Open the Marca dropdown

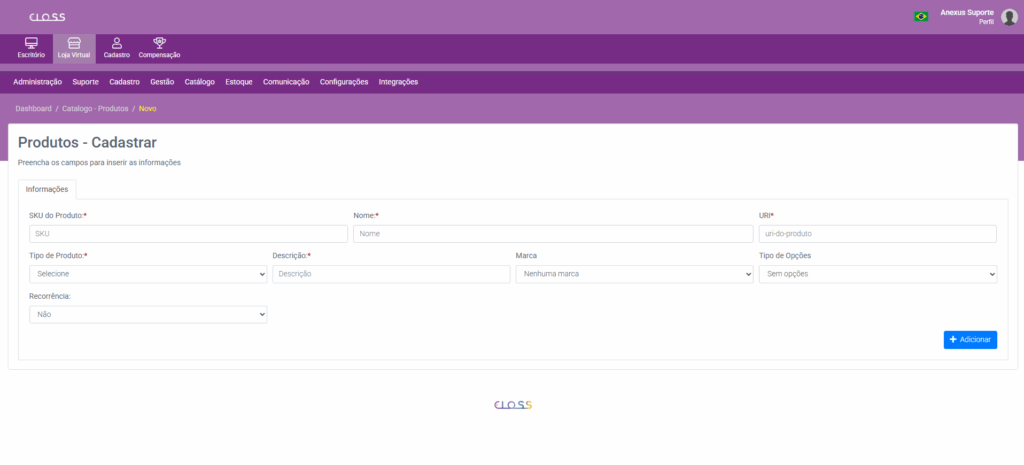click(x=635, y=274)
